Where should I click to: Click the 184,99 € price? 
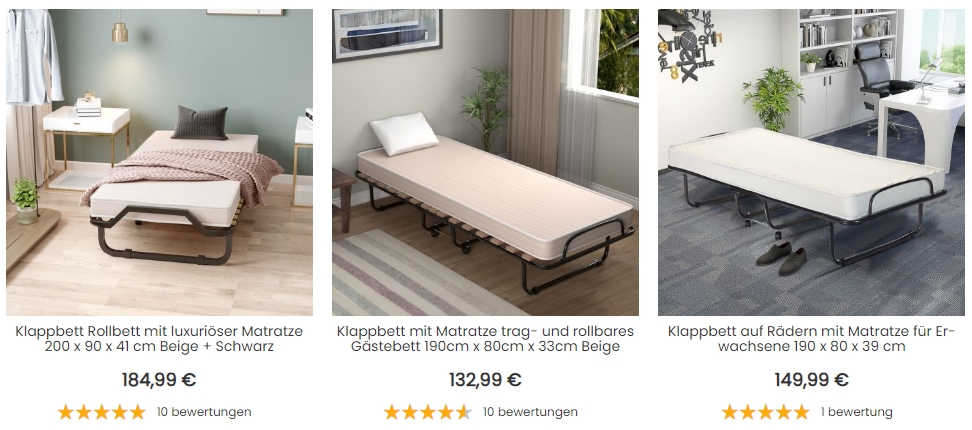click(159, 380)
